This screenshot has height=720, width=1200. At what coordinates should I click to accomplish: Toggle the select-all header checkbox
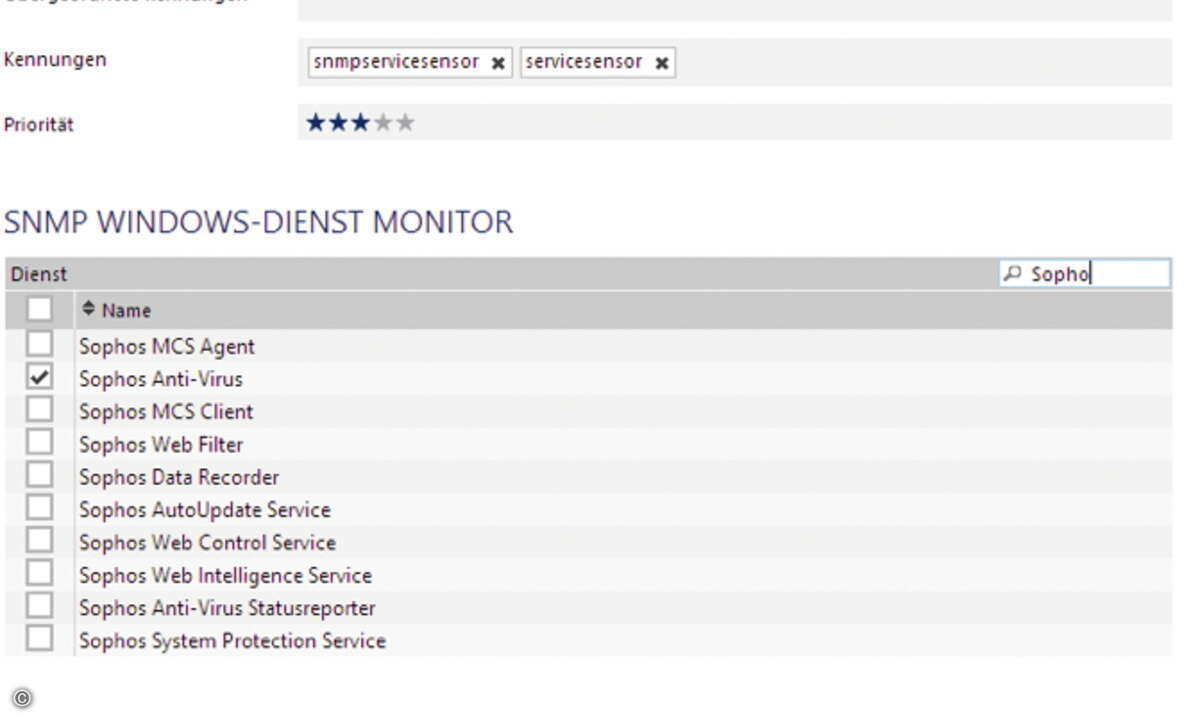(x=39, y=309)
